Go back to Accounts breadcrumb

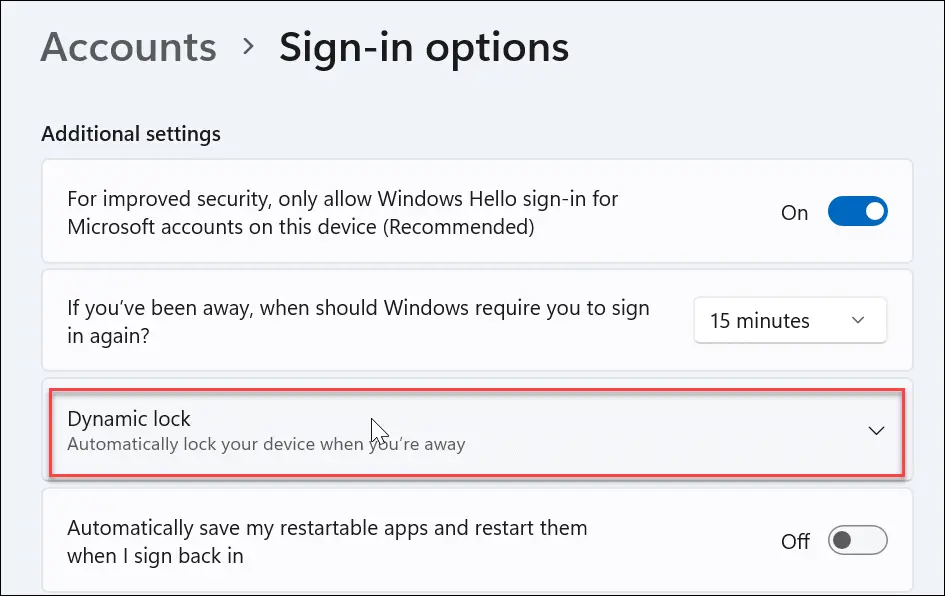(128, 48)
